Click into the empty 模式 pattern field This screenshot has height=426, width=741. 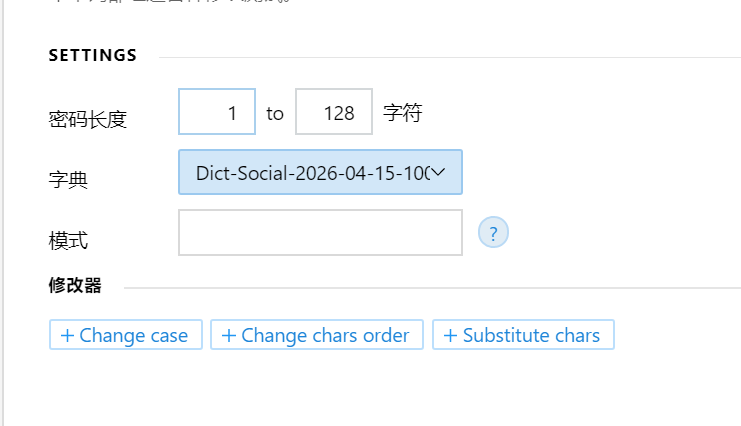click(320, 233)
